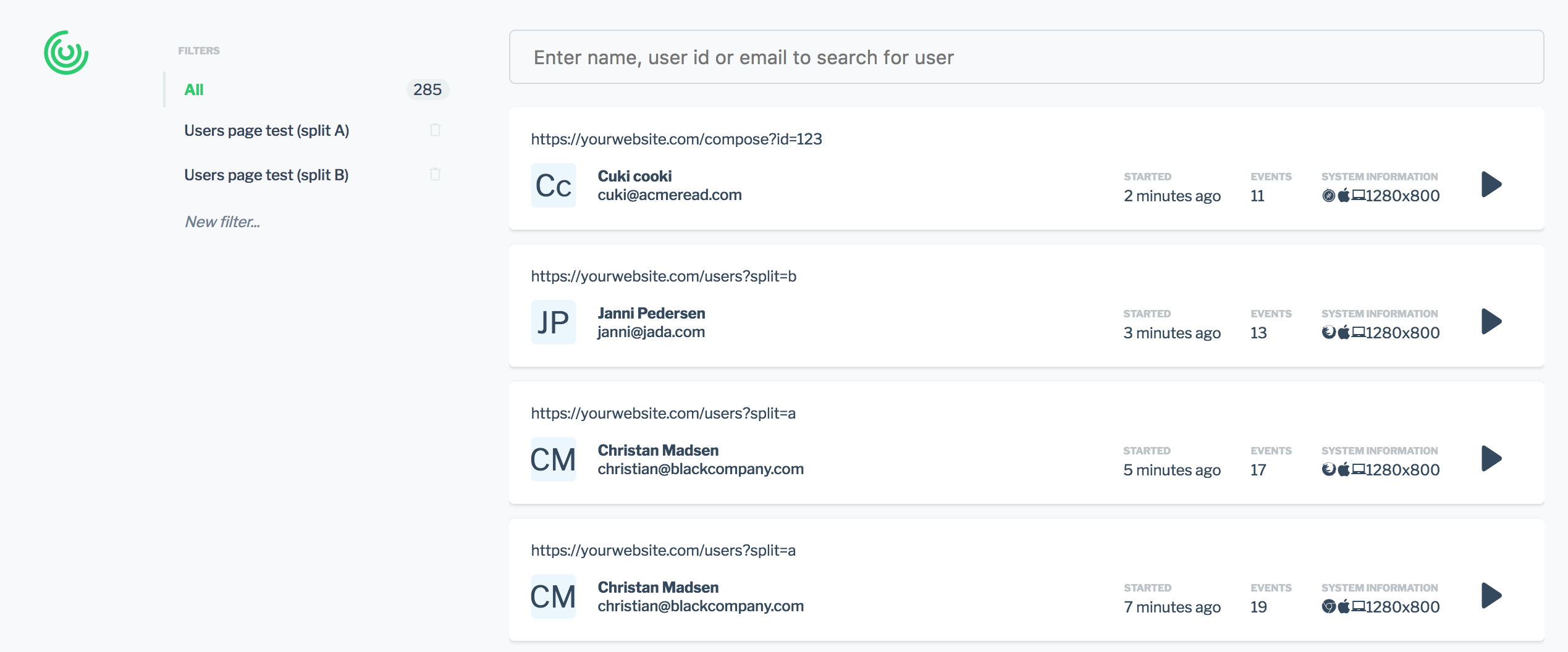This screenshot has width=1568, height=652.
Task: Play Cuki cooki's session recording
Action: point(1491,184)
